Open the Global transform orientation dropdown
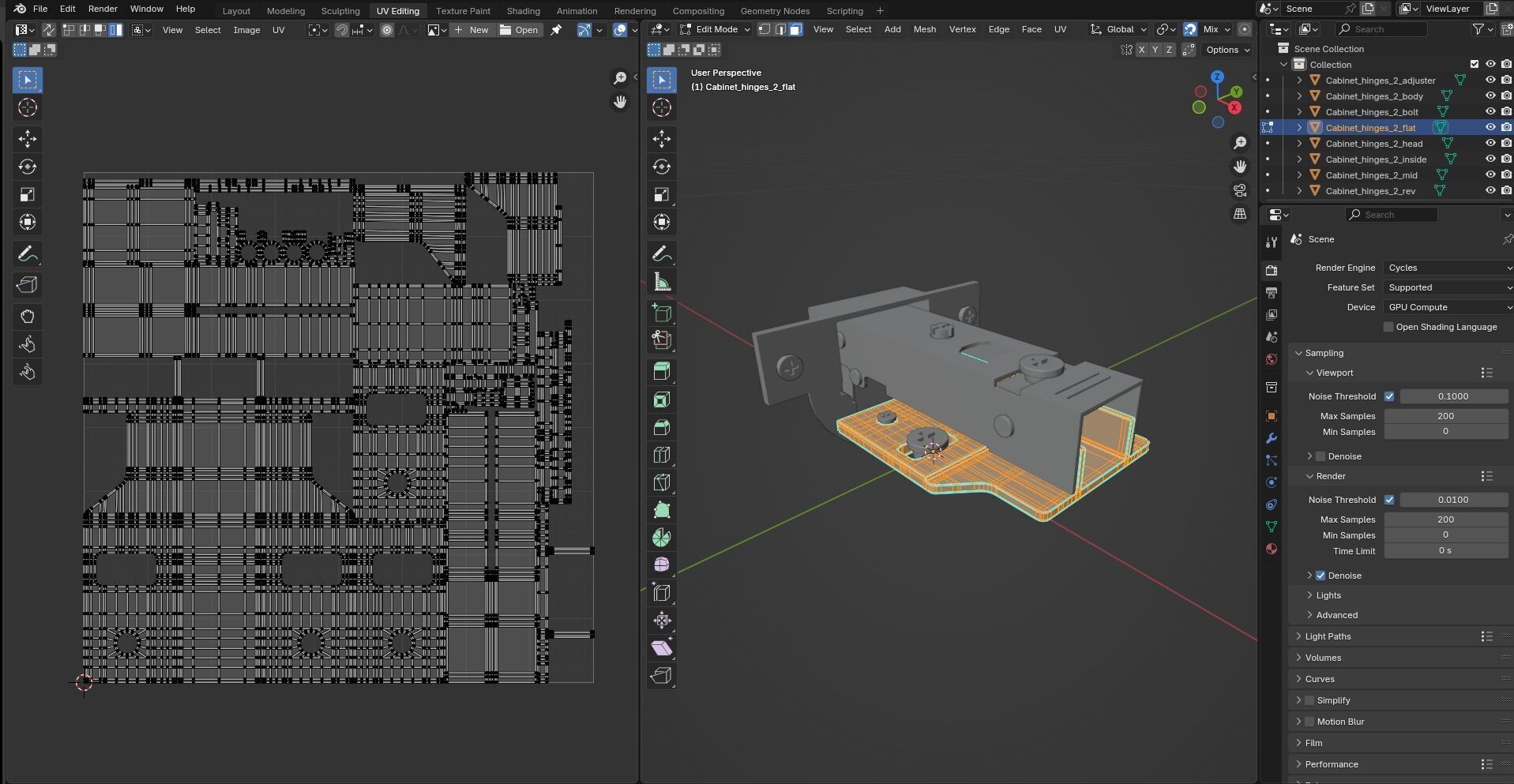Image resolution: width=1514 pixels, height=784 pixels. click(1119, 29)
